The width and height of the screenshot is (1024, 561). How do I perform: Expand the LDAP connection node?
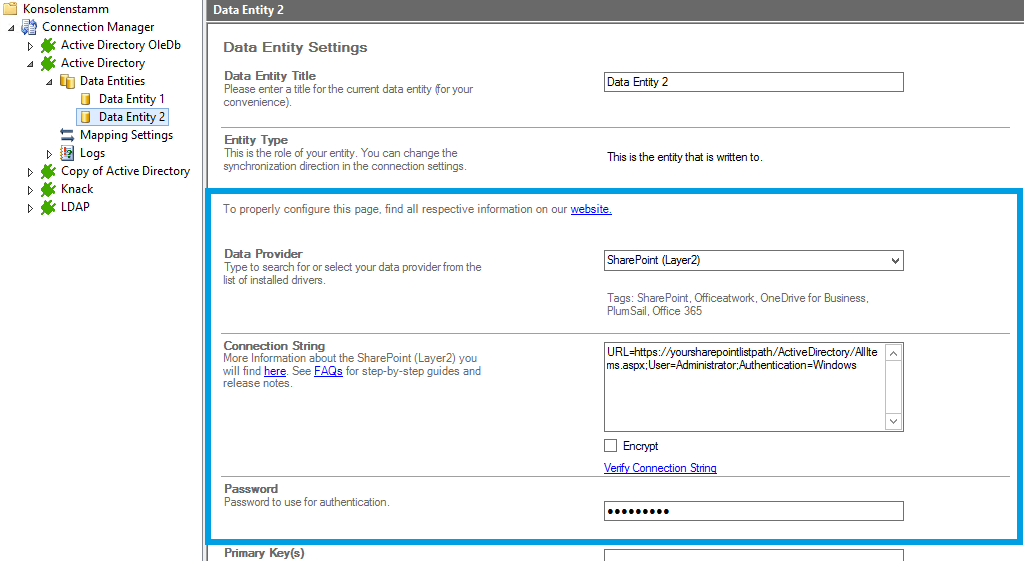(30, 208)
